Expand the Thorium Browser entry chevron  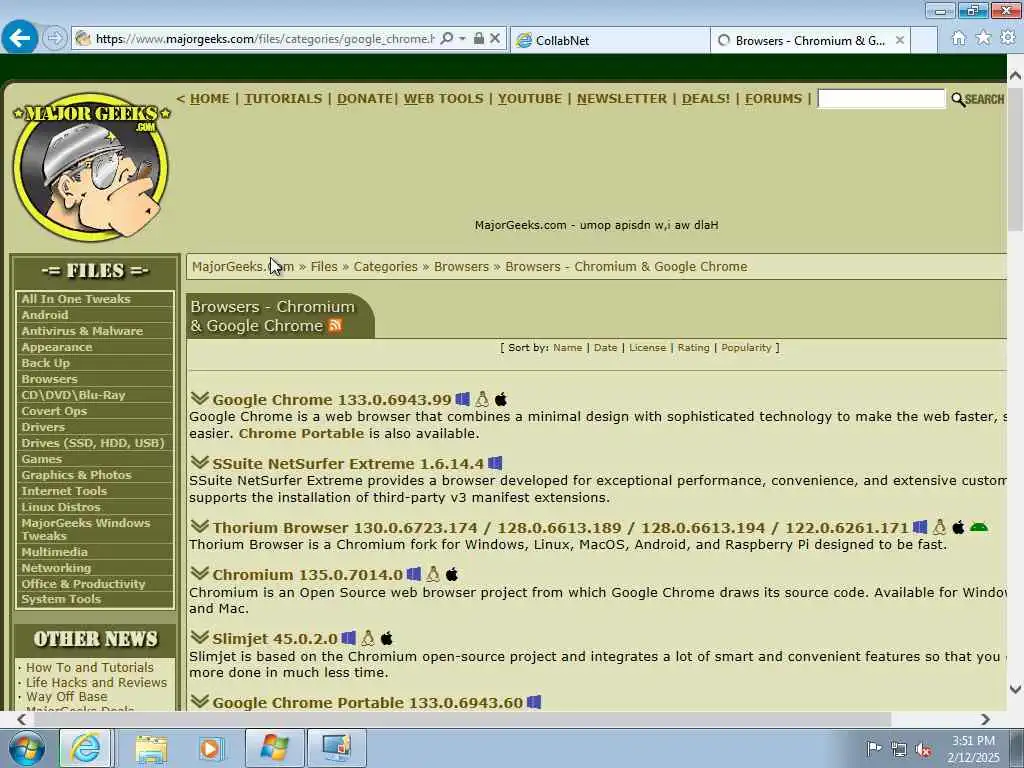(200, 526)
